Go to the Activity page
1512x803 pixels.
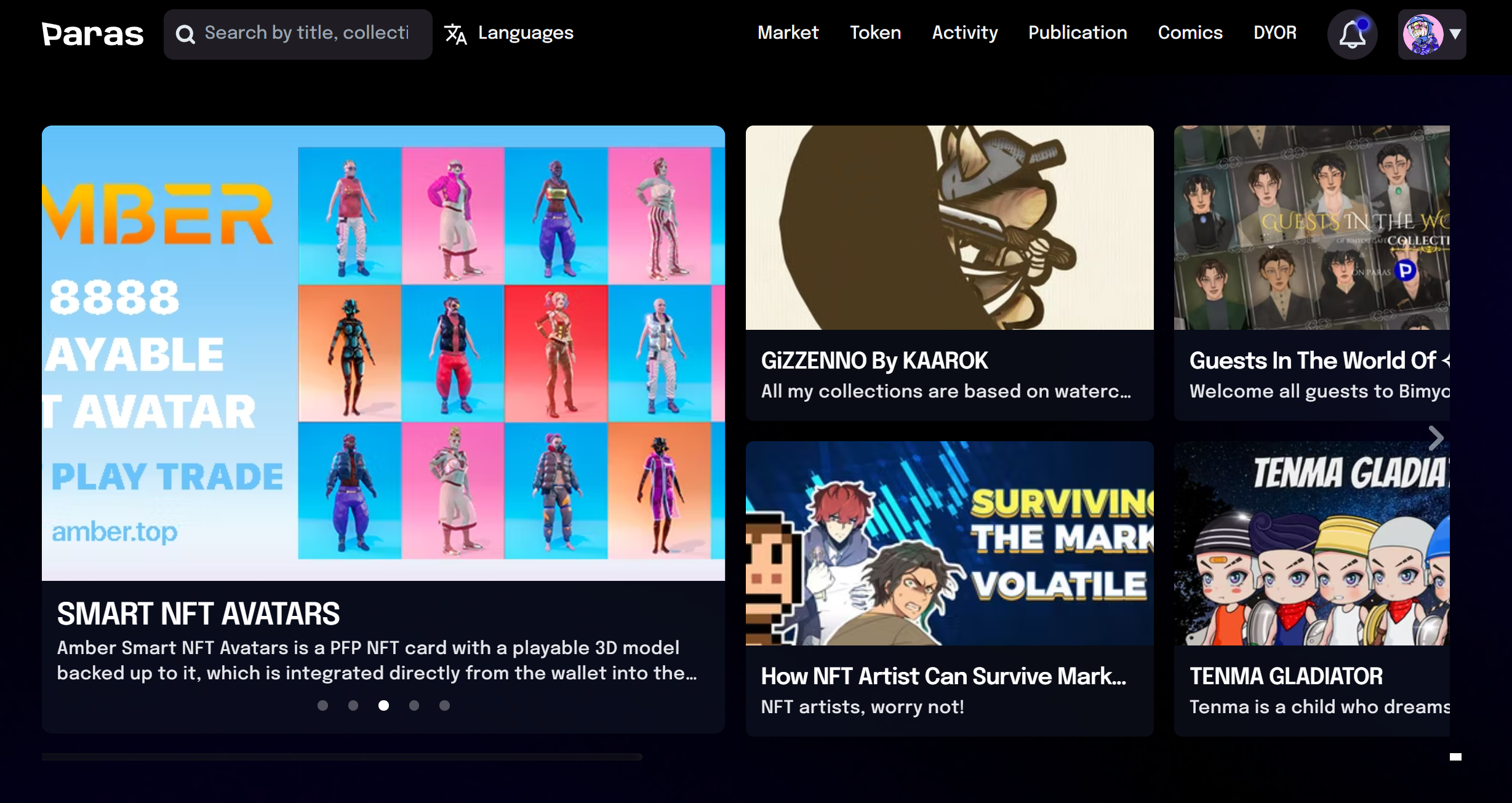(964, 33)
